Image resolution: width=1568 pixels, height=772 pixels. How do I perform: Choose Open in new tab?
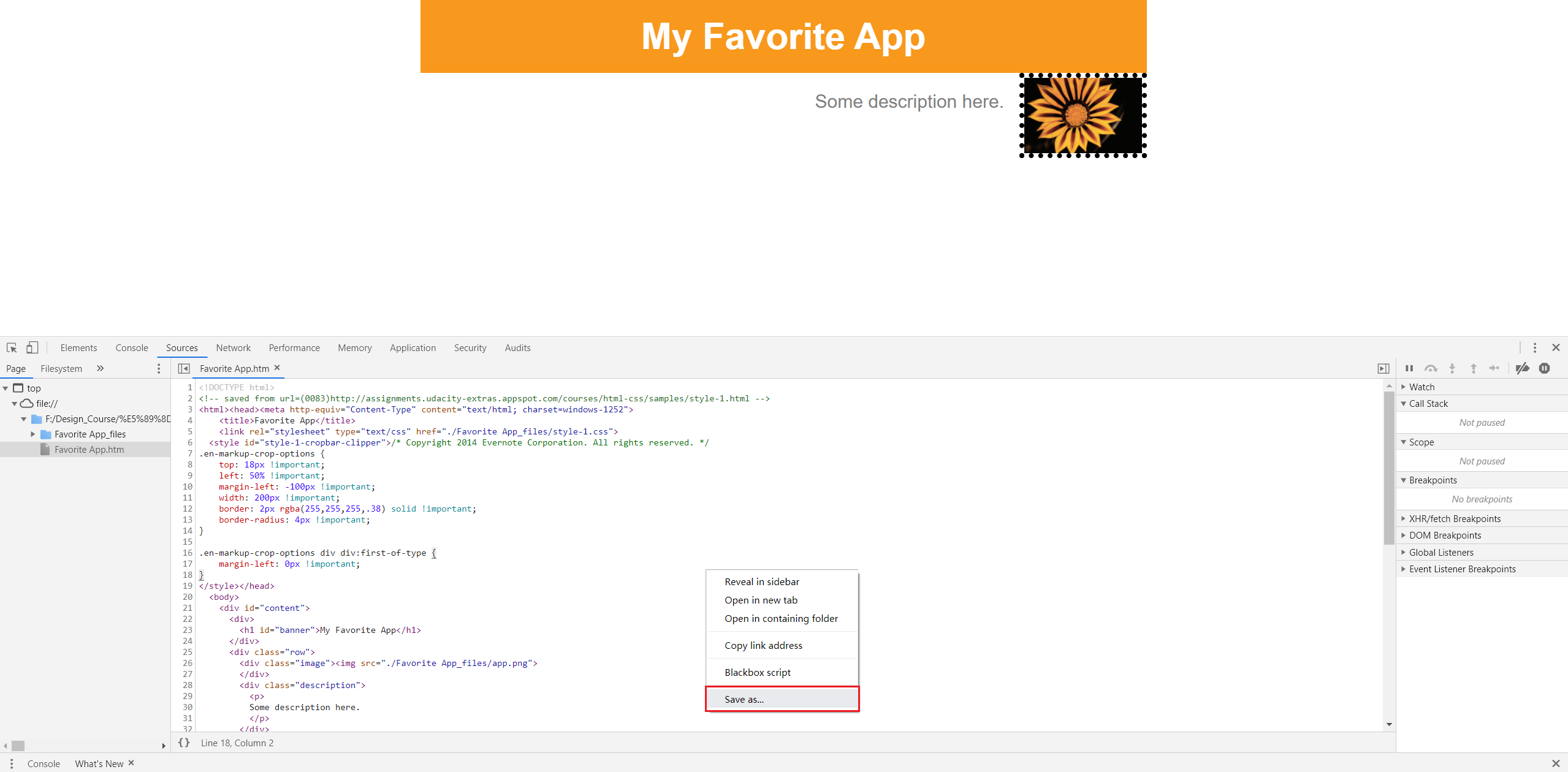[782, 600]
